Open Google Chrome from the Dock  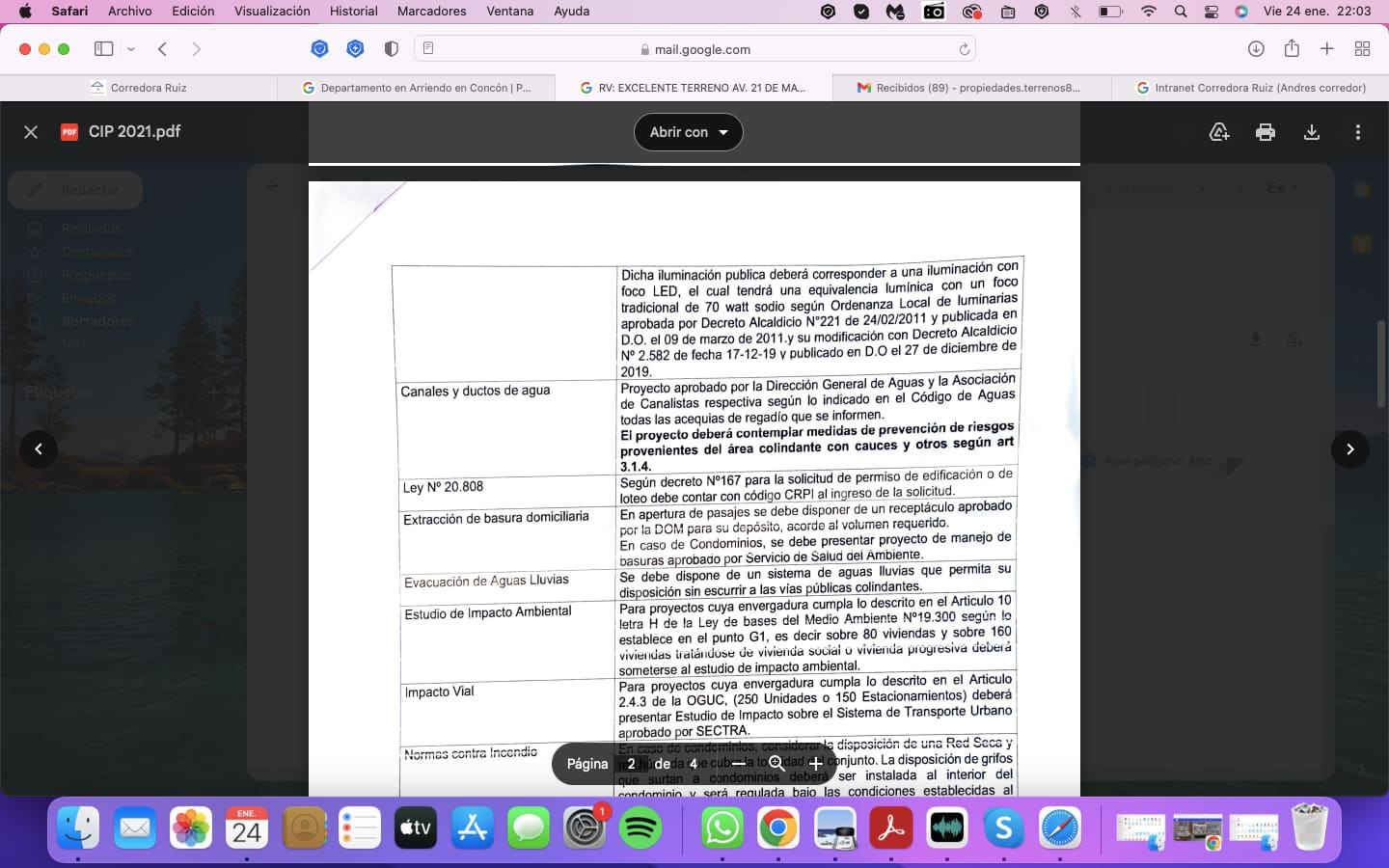pos(778,828)
